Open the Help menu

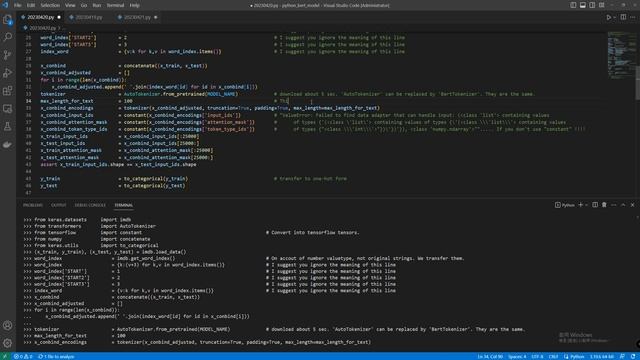pos(134,5)
